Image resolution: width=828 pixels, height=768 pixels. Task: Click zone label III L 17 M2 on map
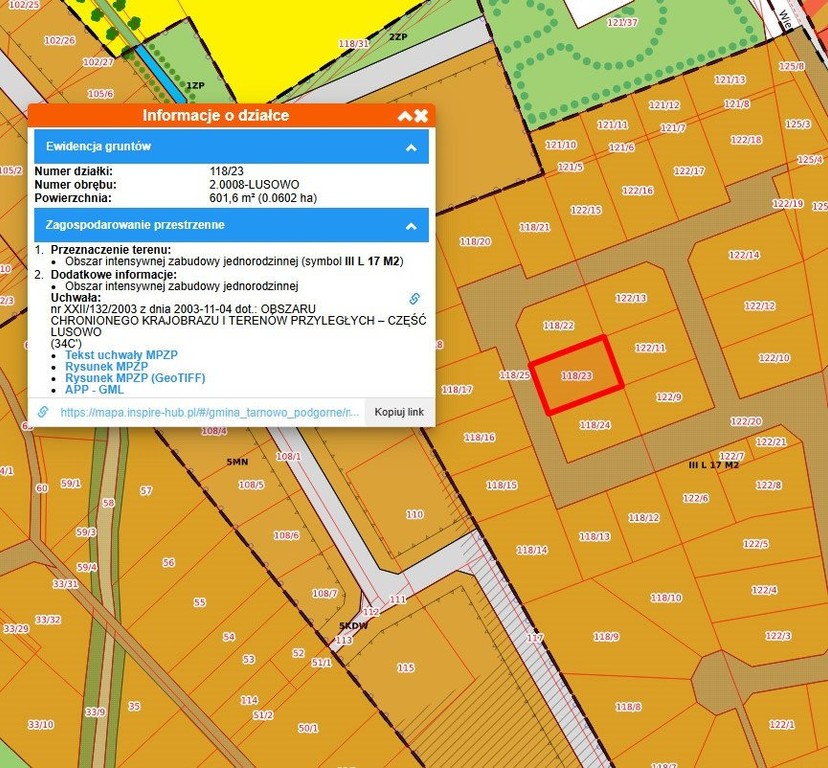(x=714, y=465)
